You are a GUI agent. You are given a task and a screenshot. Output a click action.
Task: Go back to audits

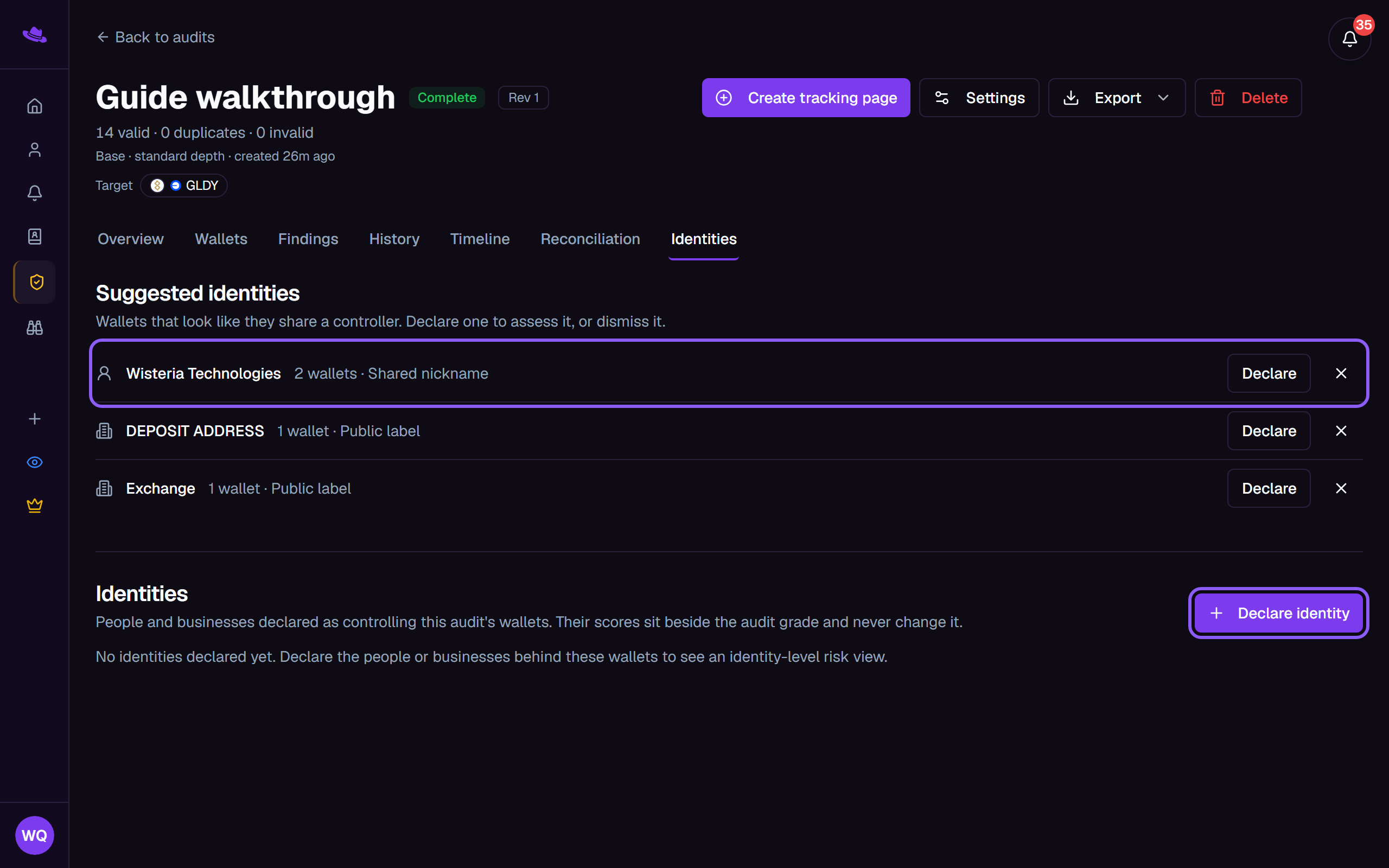click(156, 37)
